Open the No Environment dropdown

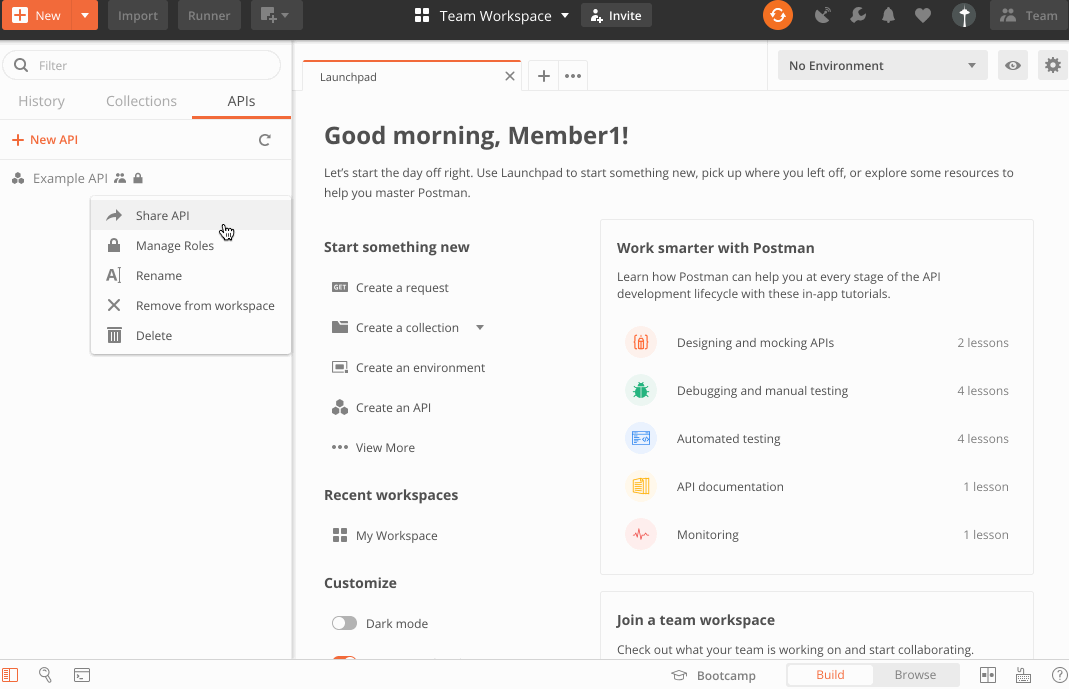881,66
